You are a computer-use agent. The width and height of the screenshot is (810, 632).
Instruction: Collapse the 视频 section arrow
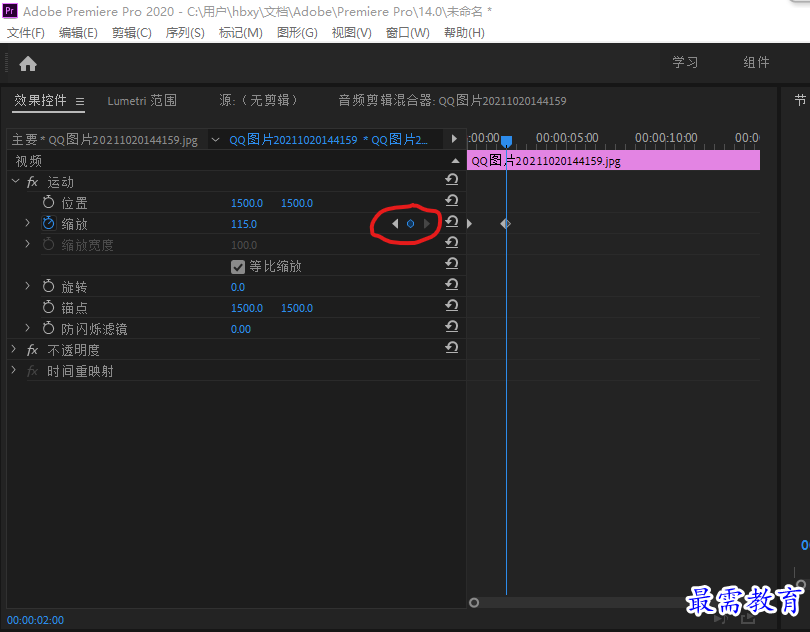455,161
